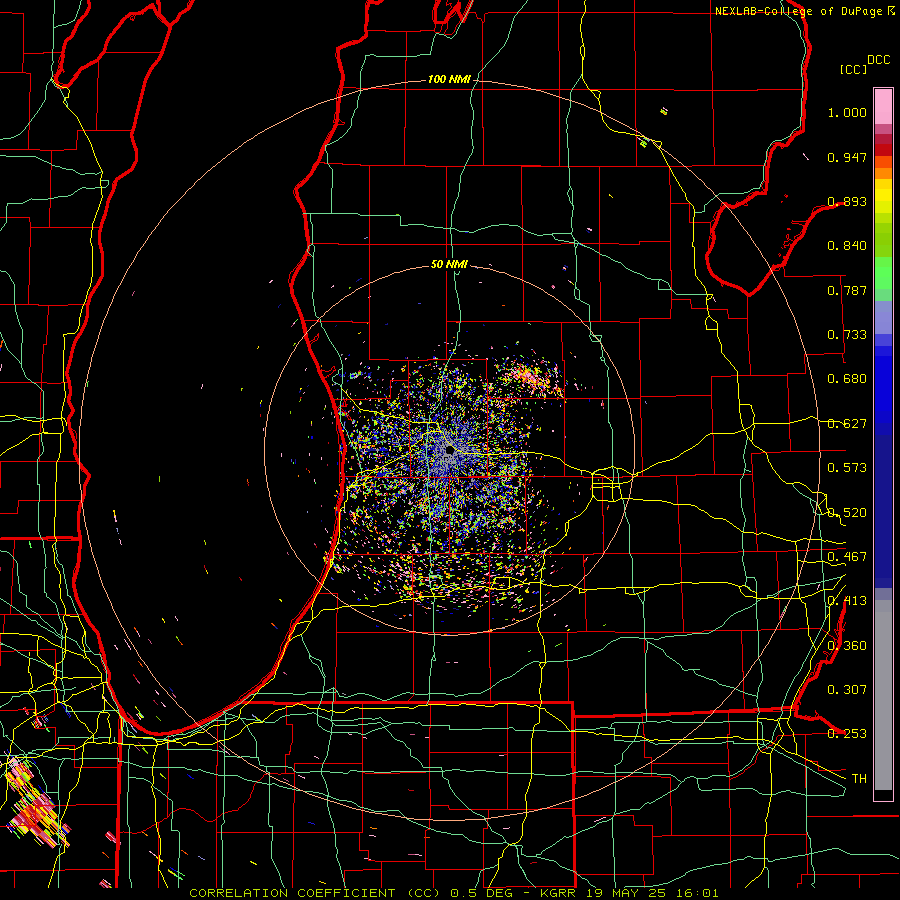
Task: Click the pink echo cluster northeast of radar
Action: 529,376
